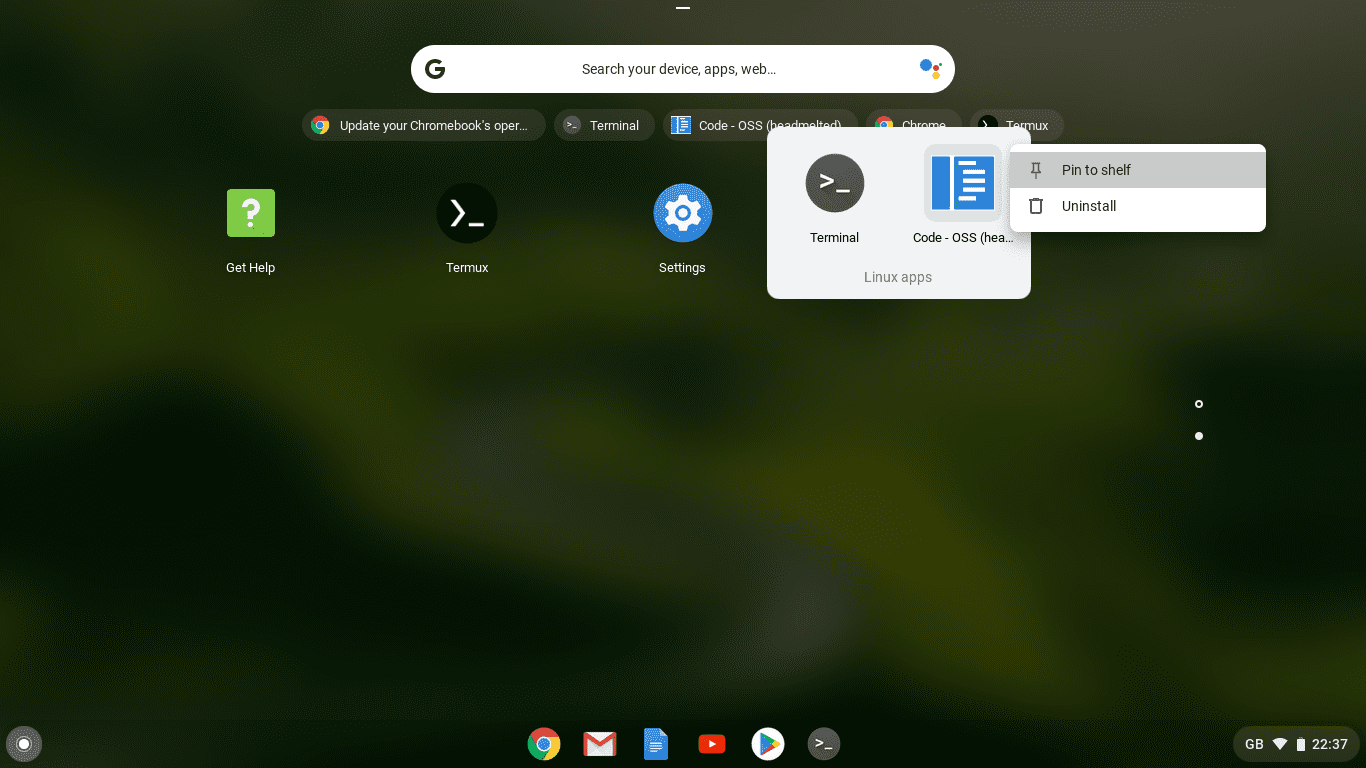
Task: Open the Update your Chromebook suggestion
Action: pos(423,124)
